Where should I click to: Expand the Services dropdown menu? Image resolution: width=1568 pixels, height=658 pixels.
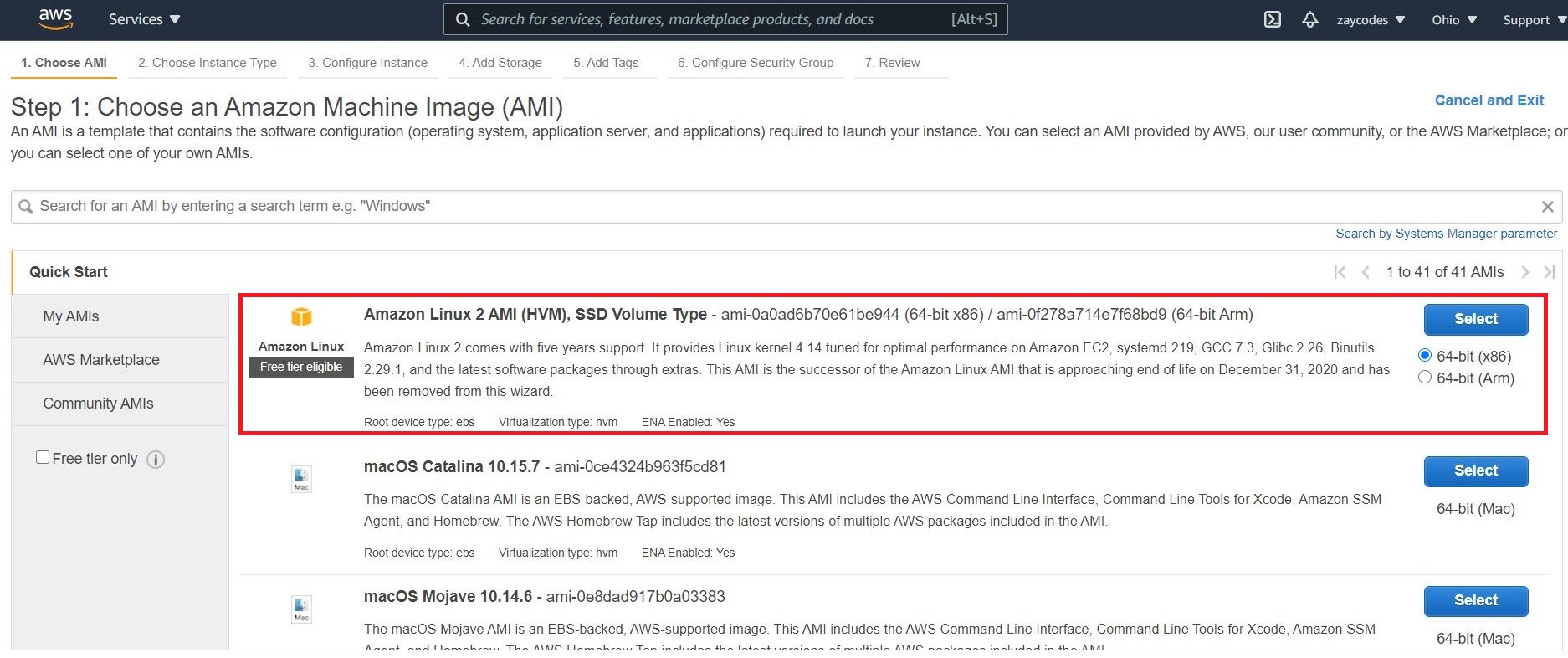click(144, 19)
